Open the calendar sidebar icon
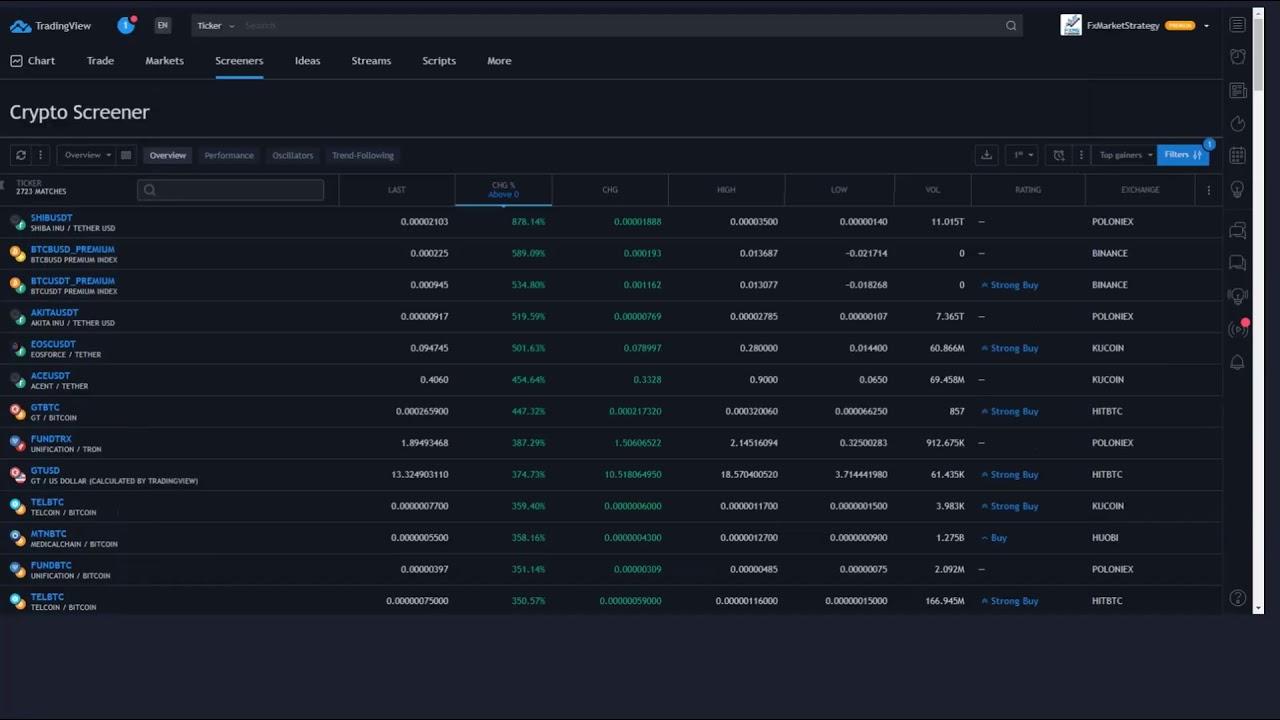1280x720 pixels. pos(1238,155)
